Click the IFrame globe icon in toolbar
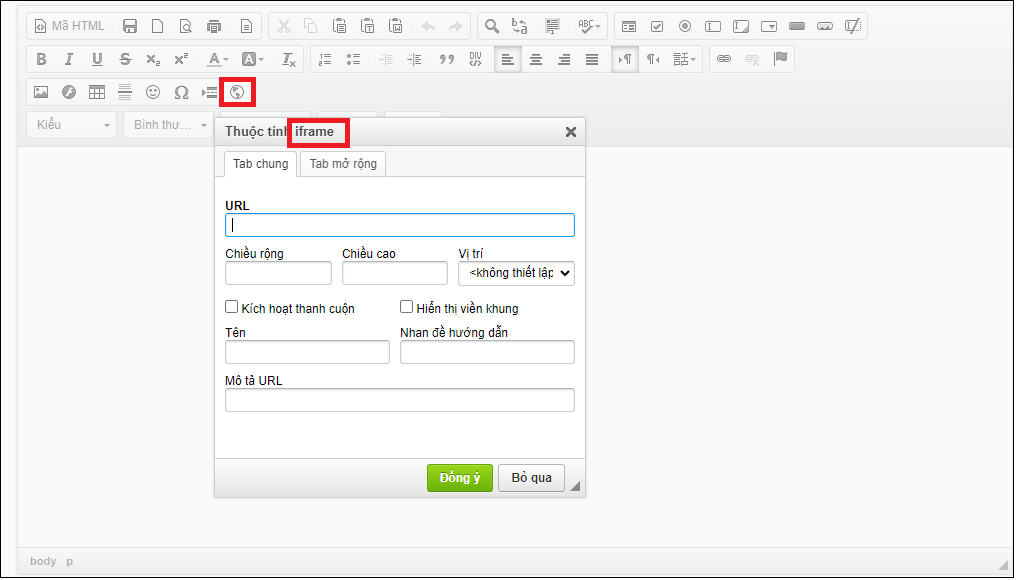This screenshot has width=1018, height=580. tap(237, 92)
